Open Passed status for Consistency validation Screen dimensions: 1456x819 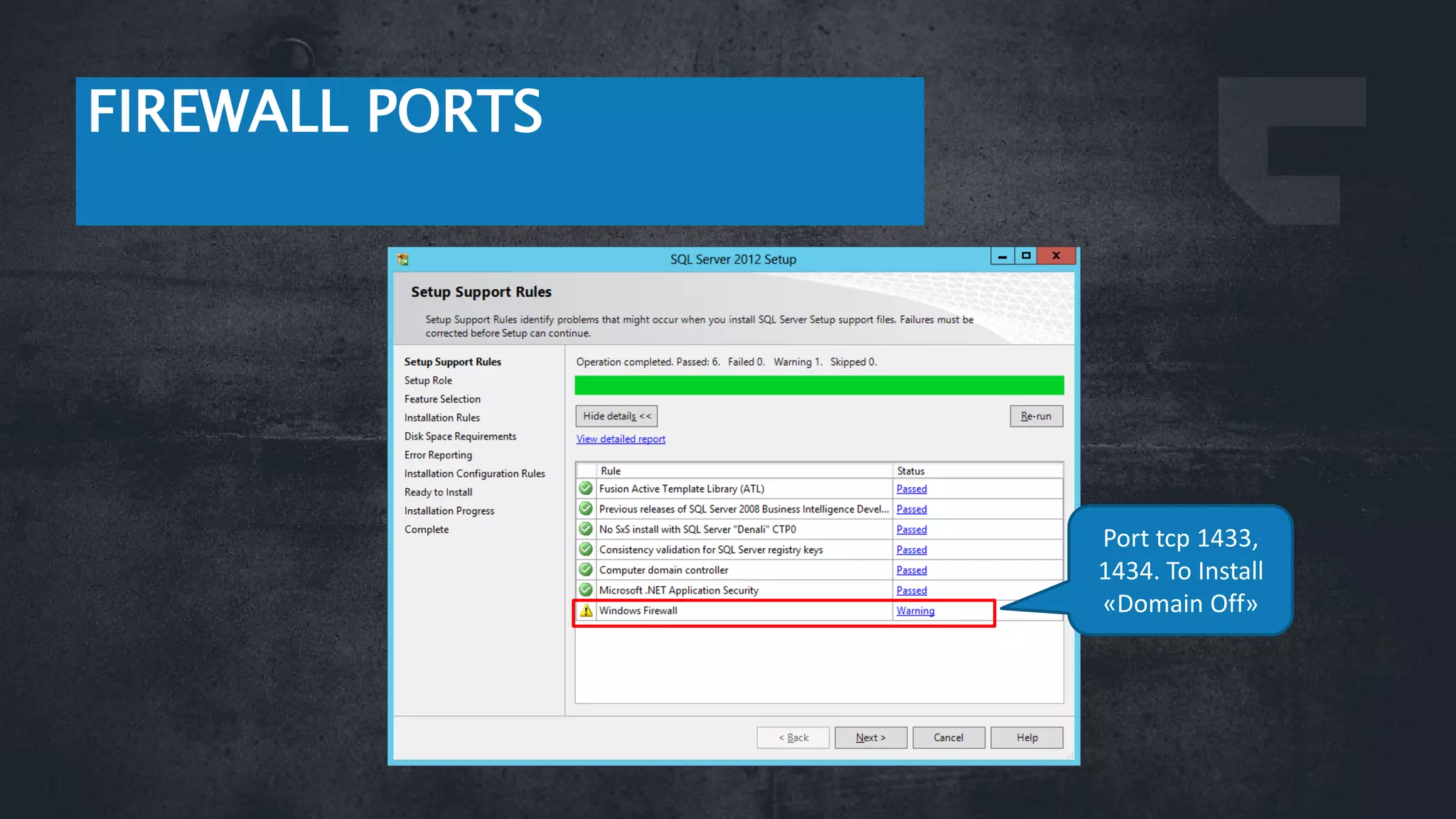tap(911, 550)
